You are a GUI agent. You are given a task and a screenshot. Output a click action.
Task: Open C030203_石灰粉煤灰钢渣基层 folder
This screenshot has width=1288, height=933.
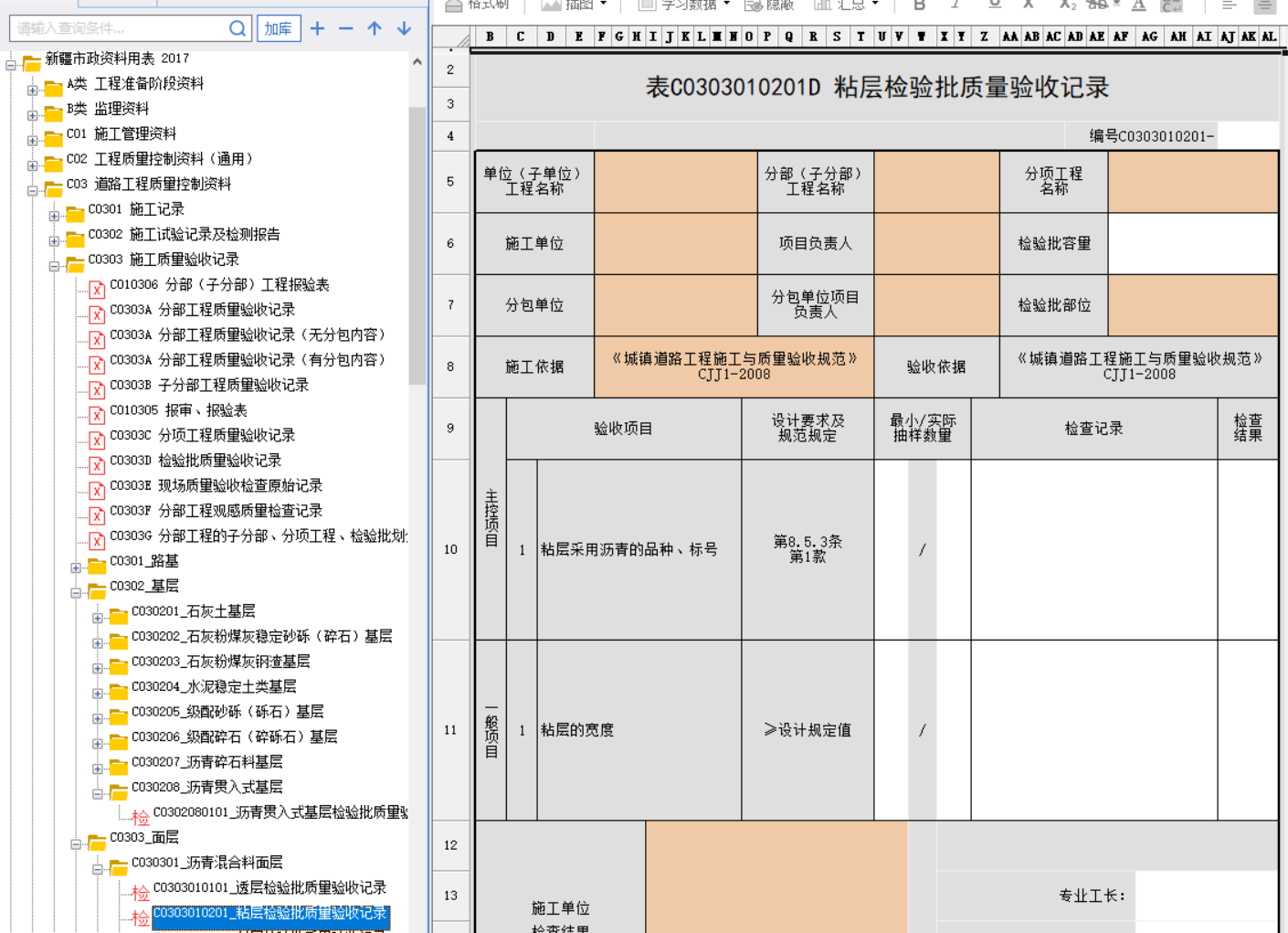tap(220, 662)
